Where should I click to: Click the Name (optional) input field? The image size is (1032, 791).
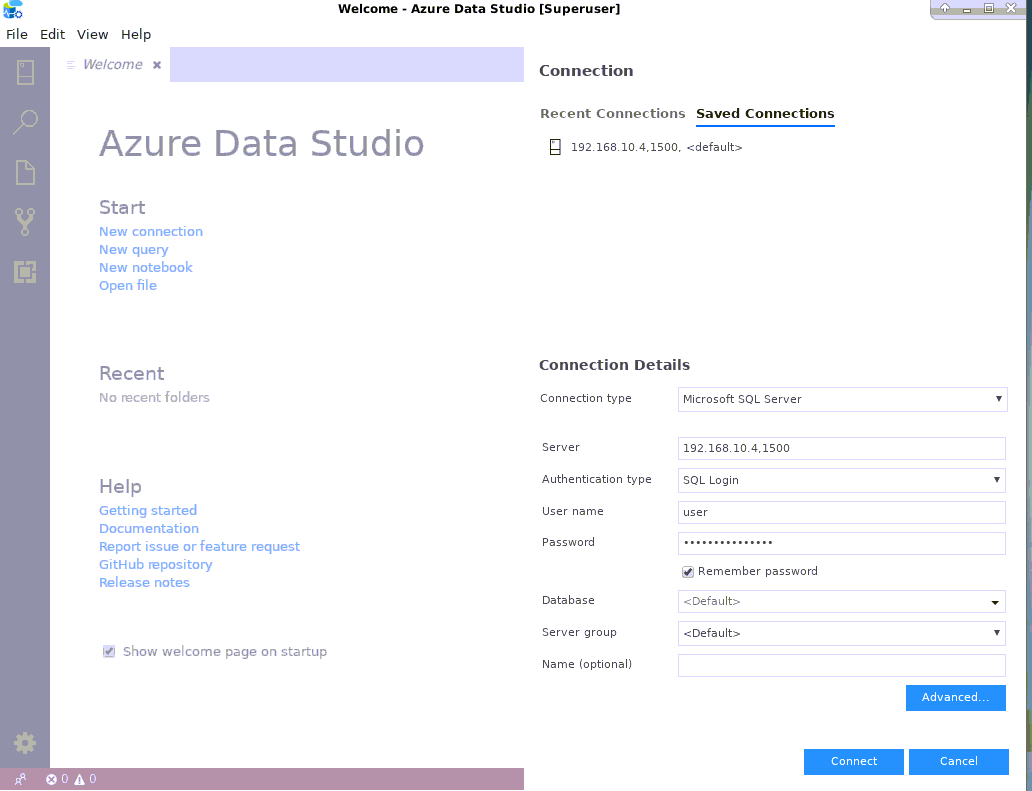pyautogui.click(x=841, y=664)
